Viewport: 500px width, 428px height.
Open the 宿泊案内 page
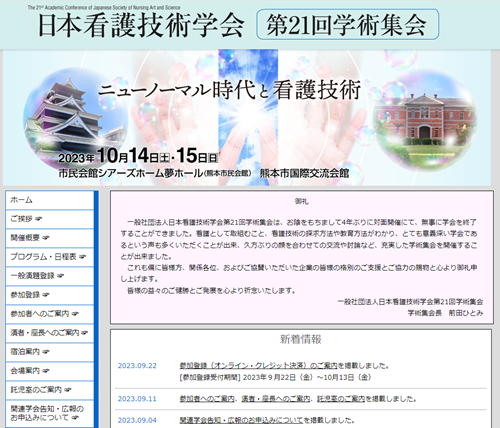click(50, 352)
